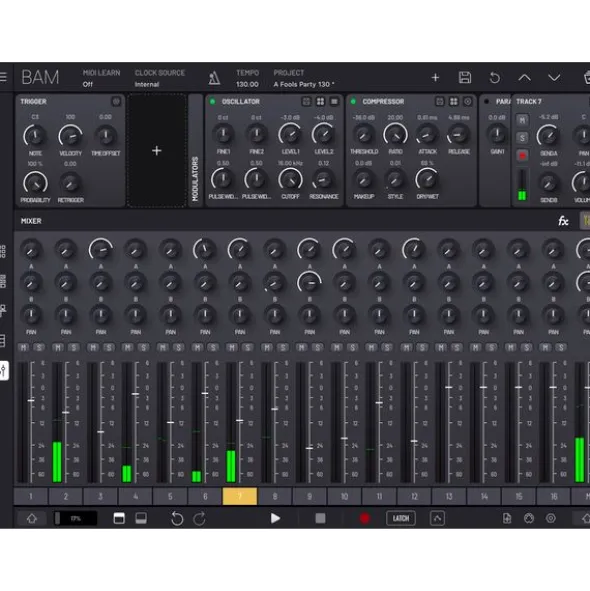Expand the Modulators vertical strip
This screenshot has width=590, height=591.
195,151
